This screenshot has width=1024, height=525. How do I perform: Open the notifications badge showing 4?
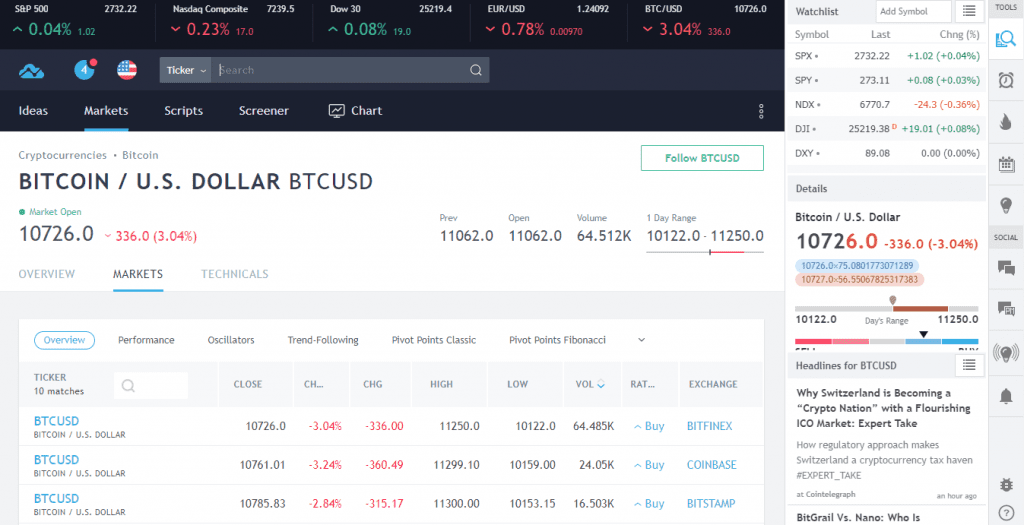tap(85, 69)
